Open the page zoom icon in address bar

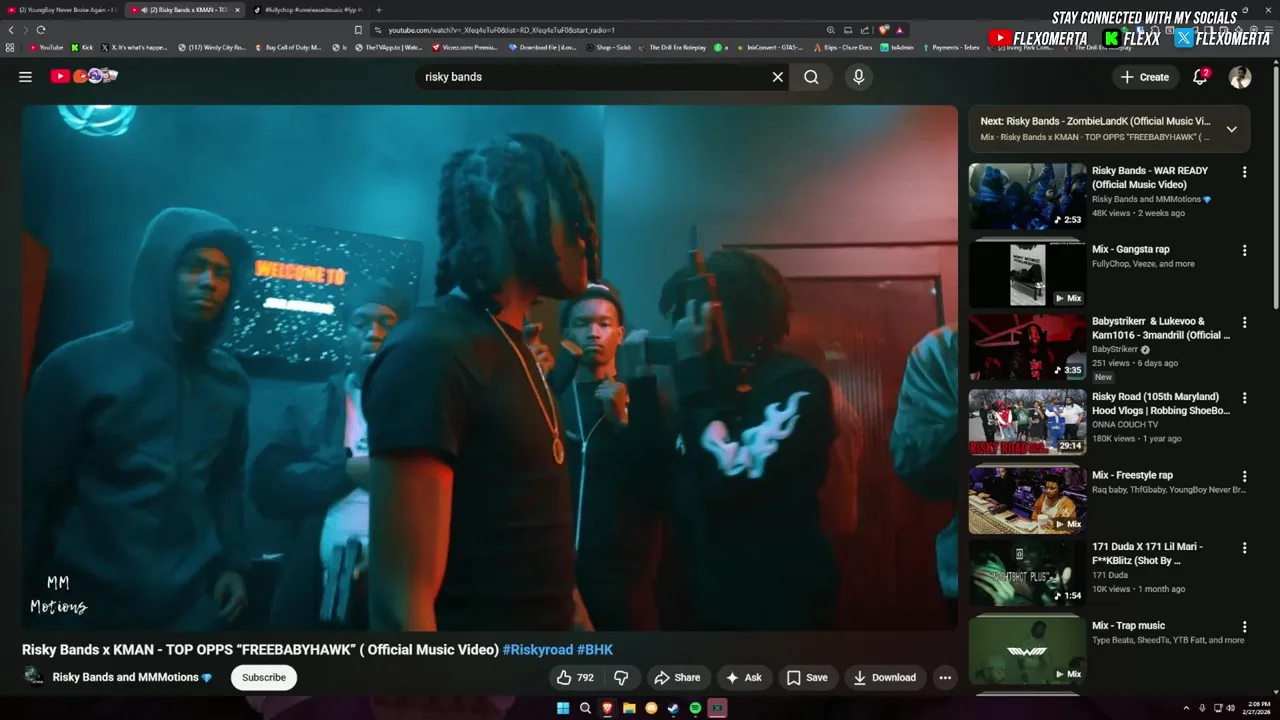click(x=830, y=30)
